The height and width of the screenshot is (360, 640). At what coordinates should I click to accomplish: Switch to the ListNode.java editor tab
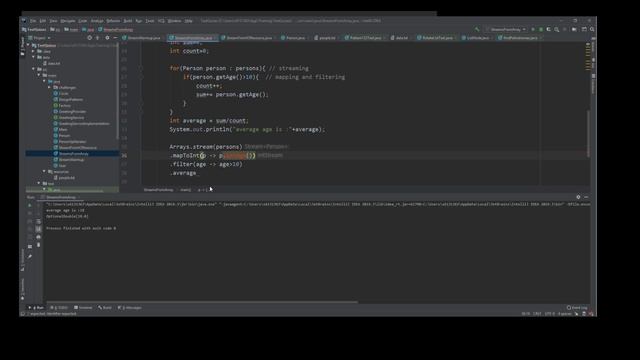pos(476,38)
